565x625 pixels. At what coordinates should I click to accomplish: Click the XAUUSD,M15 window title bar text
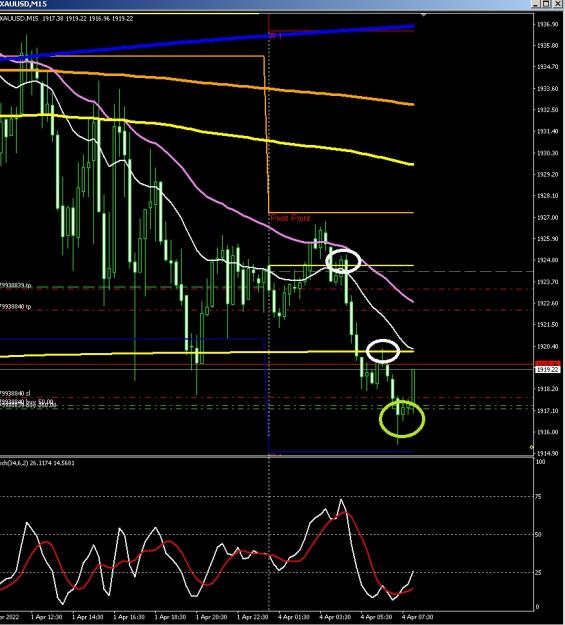tap(23, 4)
